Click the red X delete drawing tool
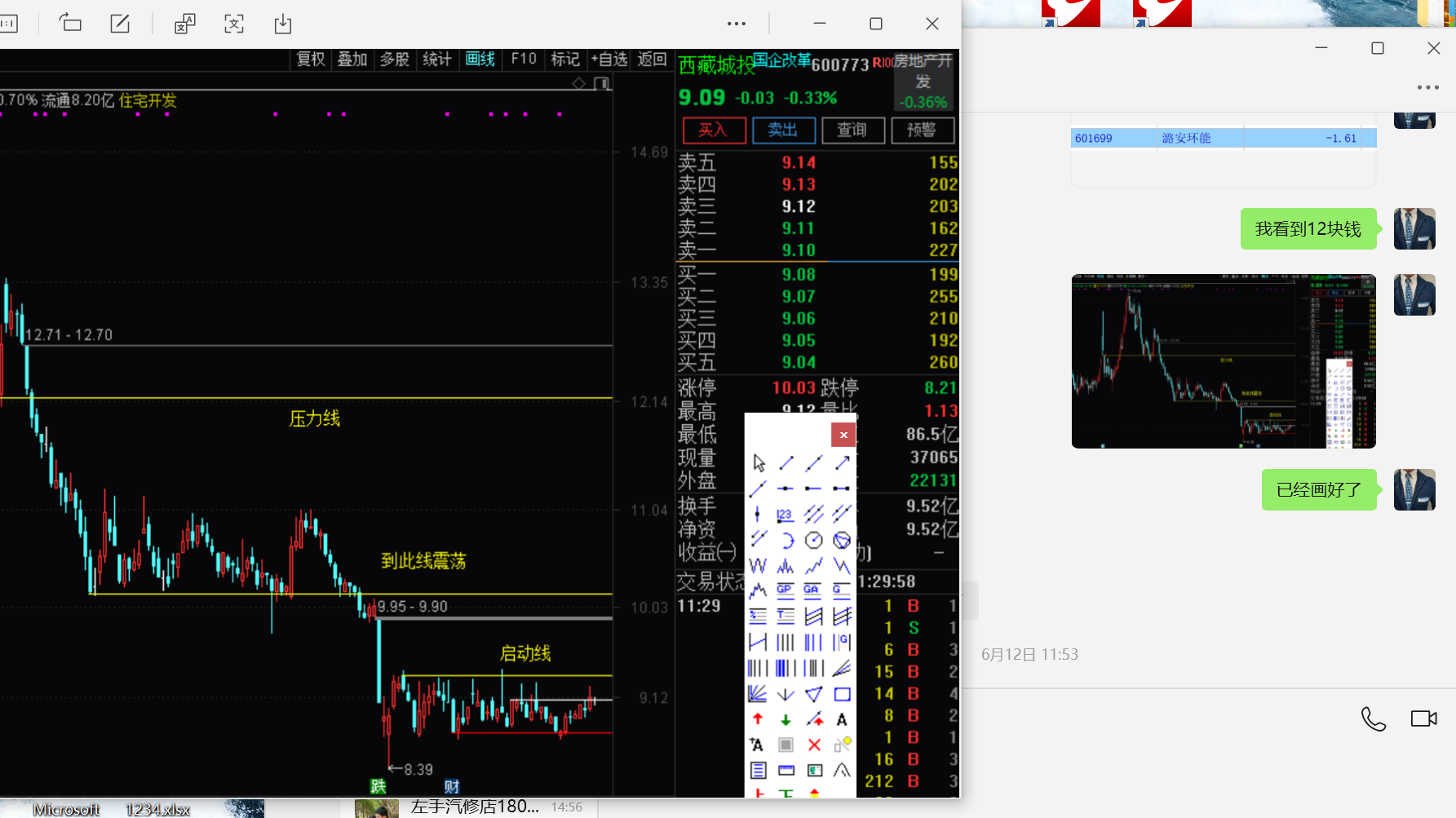Image resolution: width=1456 pixels, height=818 pixels. [x=813, y=745]
